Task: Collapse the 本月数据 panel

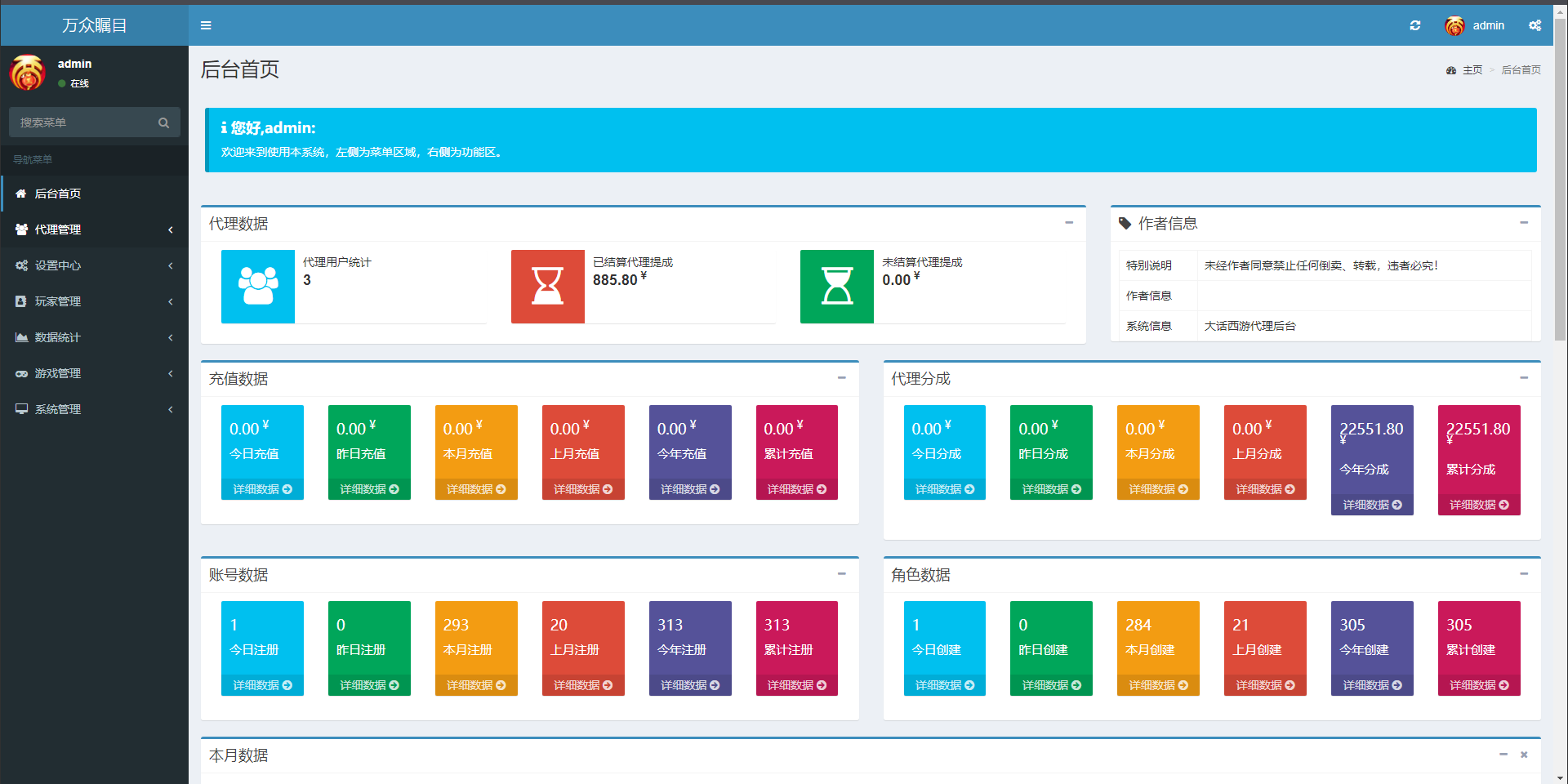Action: (x=1503, y=754)
